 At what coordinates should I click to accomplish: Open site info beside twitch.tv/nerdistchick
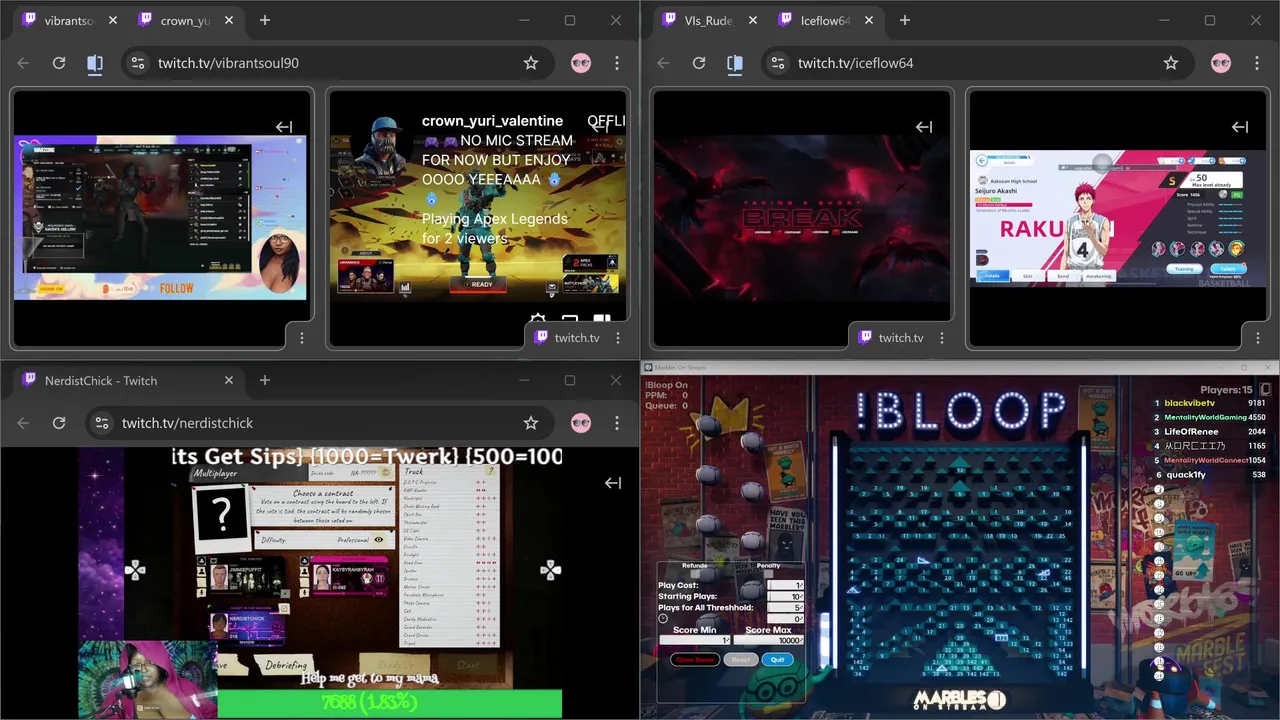[x=102, y=423]
